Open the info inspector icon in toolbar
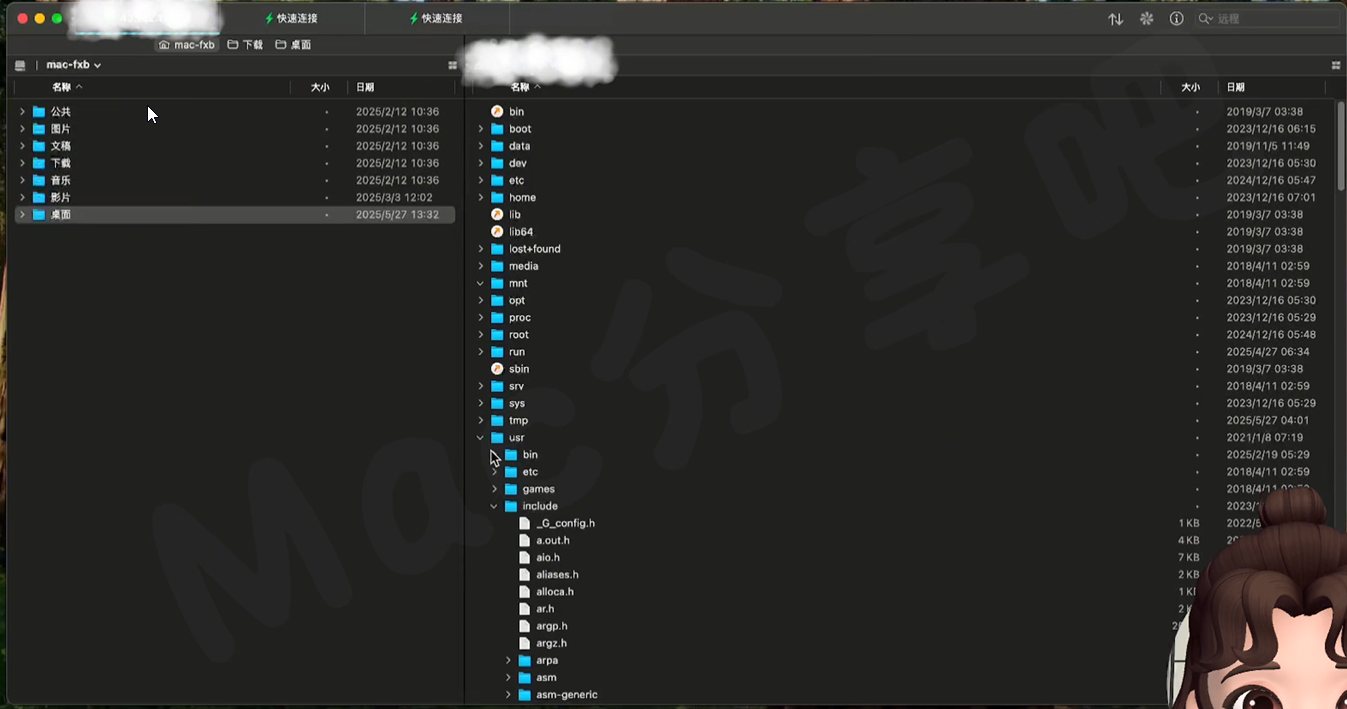The image size is (1347, 709). coord(1177,19)
